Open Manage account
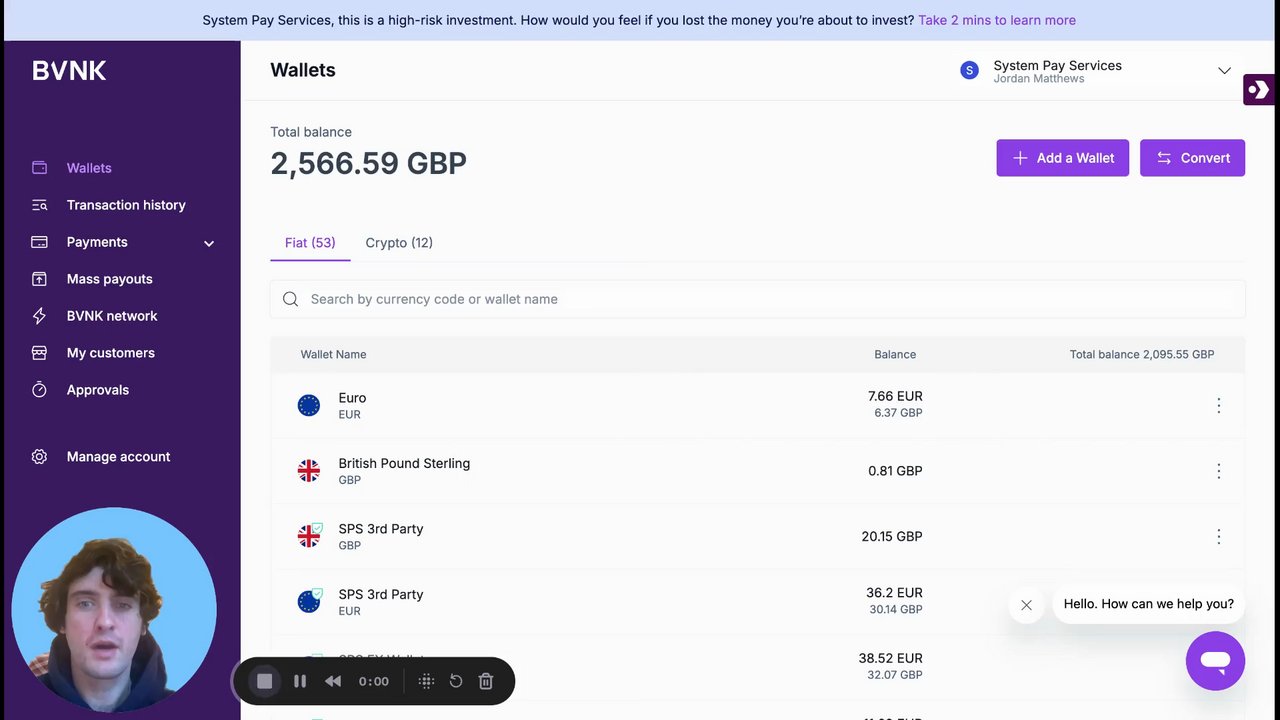This screenshot has height=720, width=1280. click(x=118, y=457)
